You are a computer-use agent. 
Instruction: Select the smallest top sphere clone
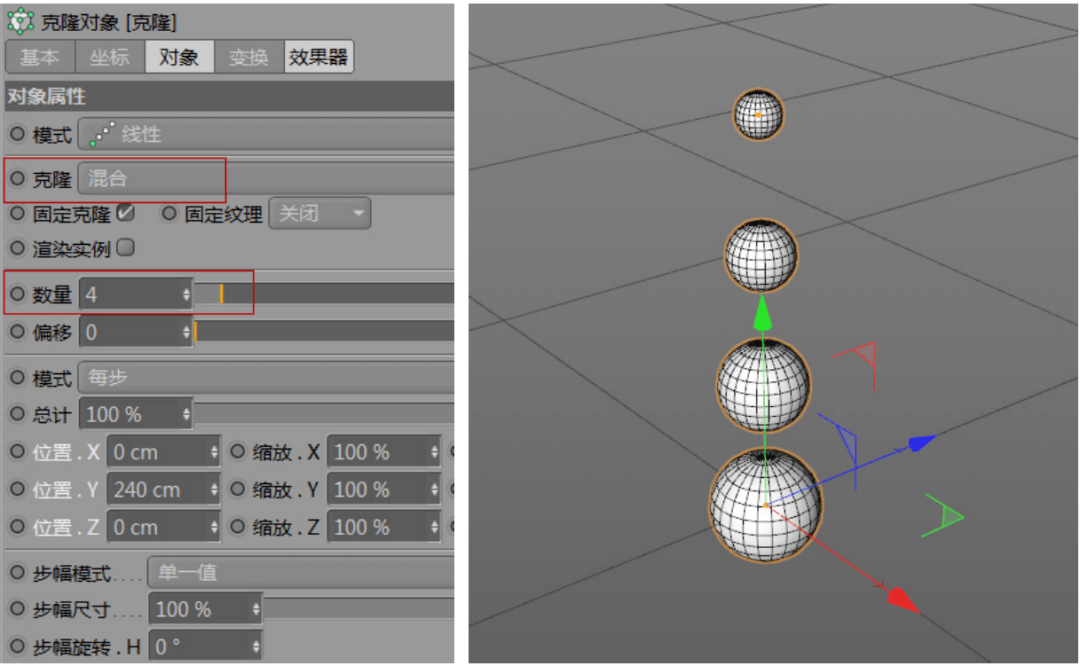pyautogui.click(x=758, y=114)
